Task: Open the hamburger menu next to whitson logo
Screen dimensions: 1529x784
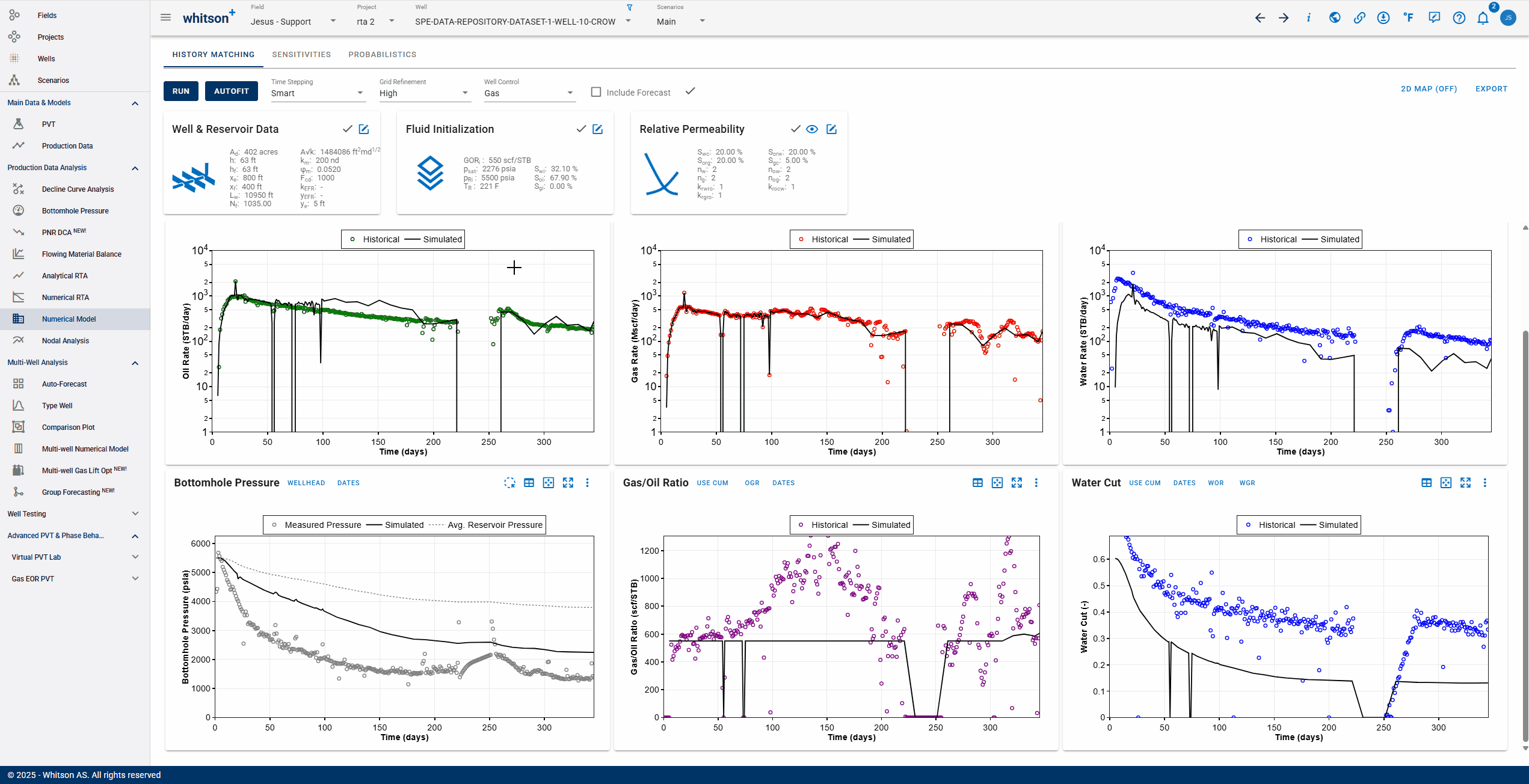Action: [x=165, y=18]
